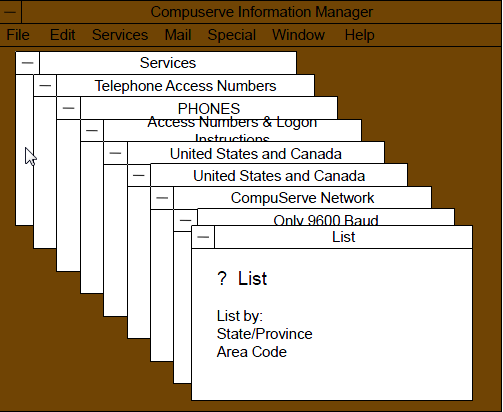Click the List window title bar
This screenshot has height=412, width=503.
(x=343, y=237)
